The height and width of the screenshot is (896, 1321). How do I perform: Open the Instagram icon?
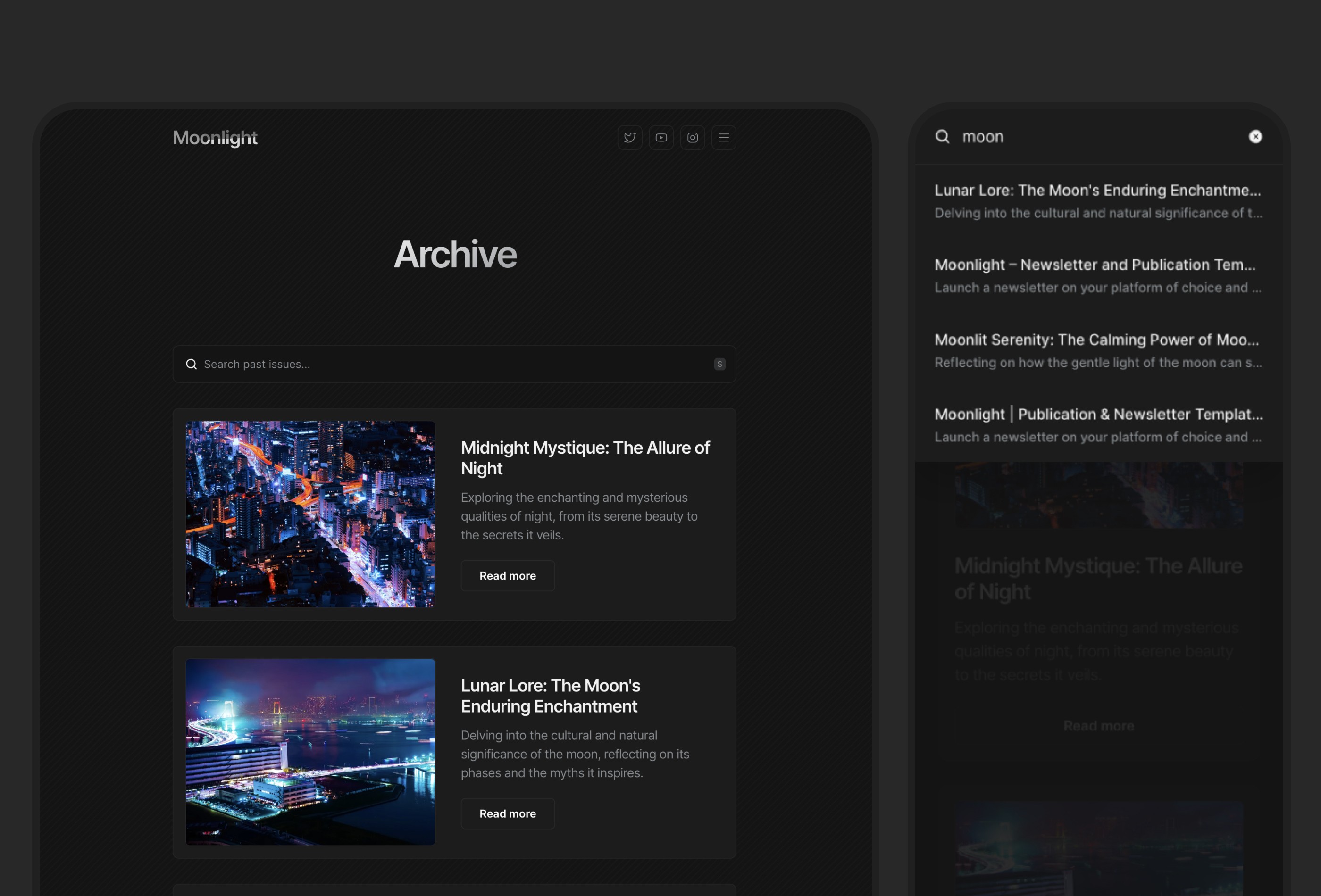[x=692, y=138]
